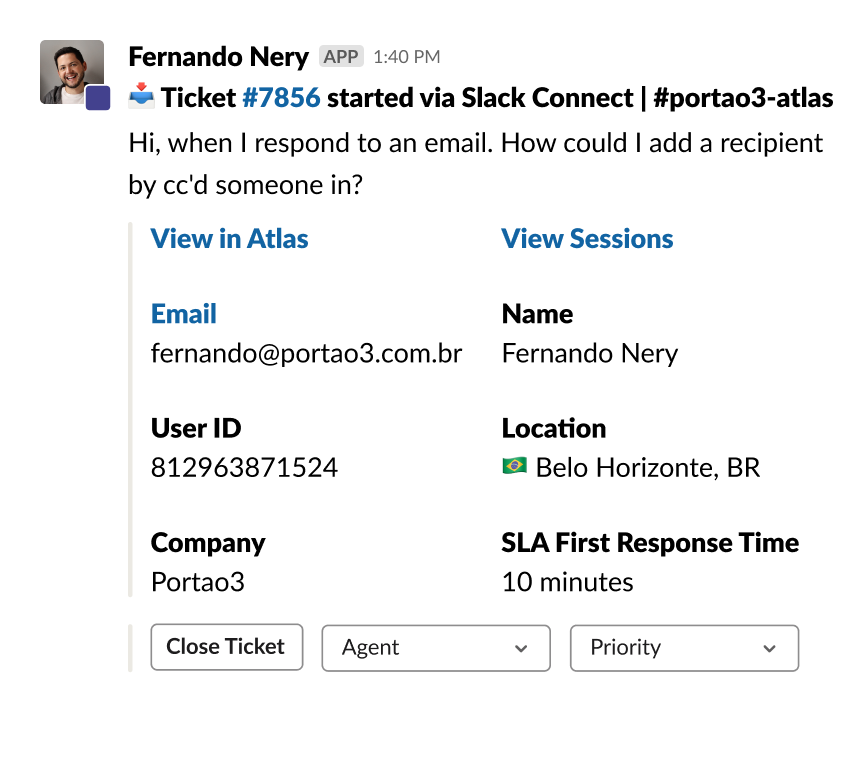868x776 pixels.
Task: Open ticket #7856 link
Action: click(x=281, y=98)
